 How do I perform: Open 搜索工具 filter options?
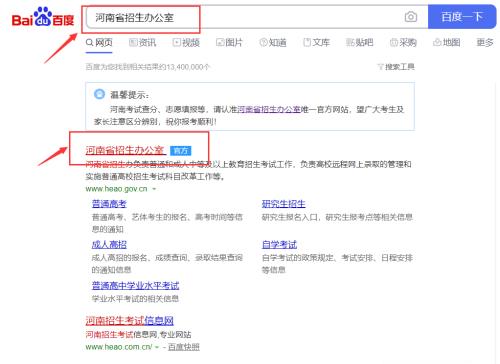click(x=396, y=67)
